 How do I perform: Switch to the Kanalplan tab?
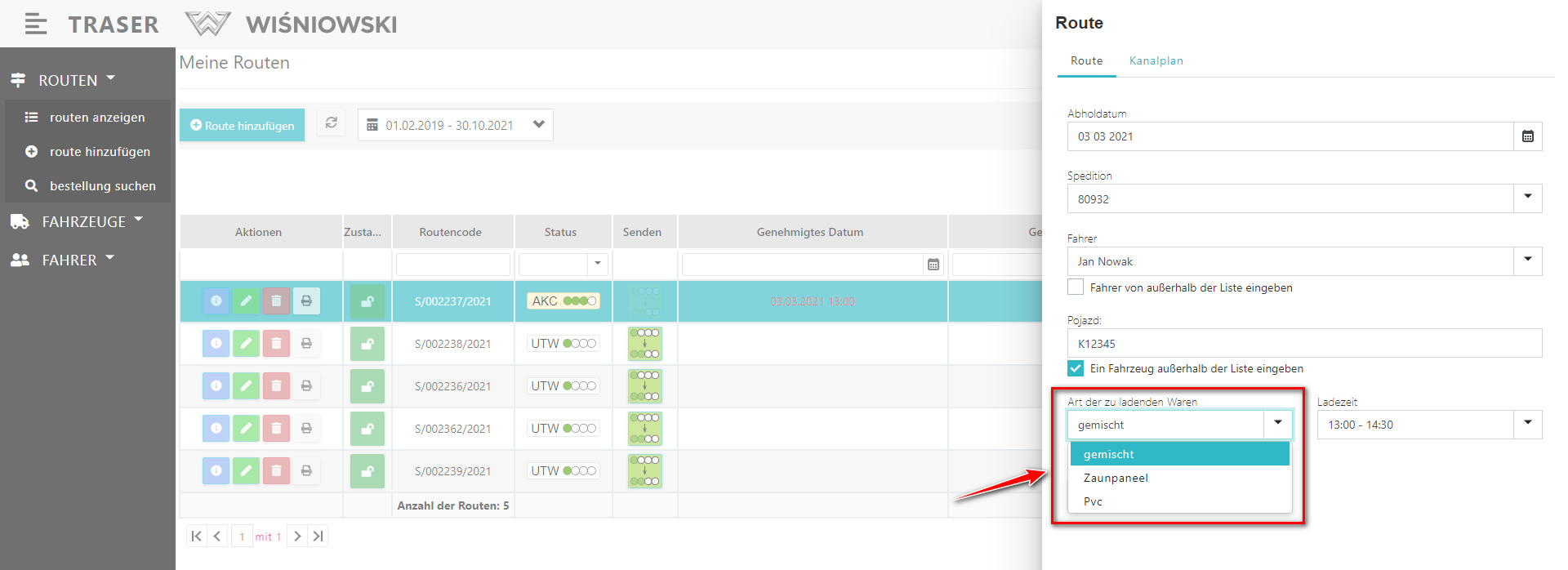tap(1156, 61)
